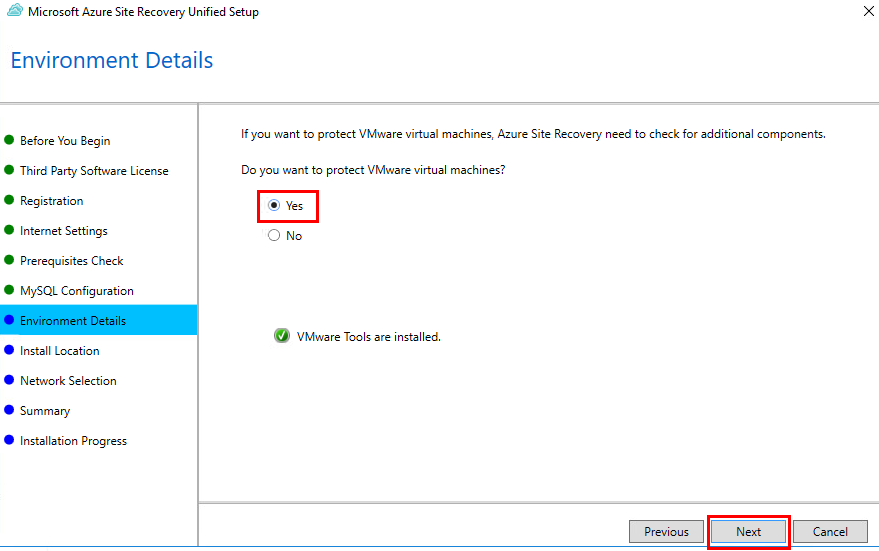Open the Installation Progress step

tap(73, 441)
